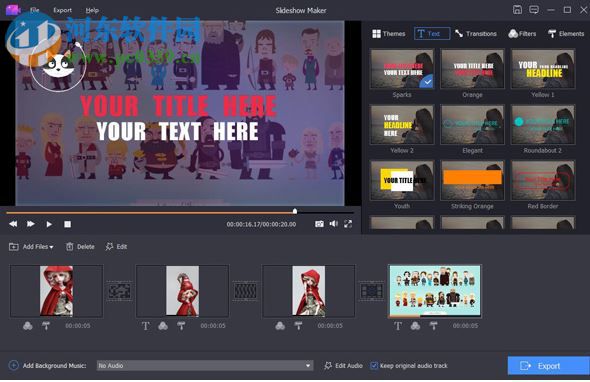Click the save project icon in title bar
This screenshot has width=590, height=382.
517,10
